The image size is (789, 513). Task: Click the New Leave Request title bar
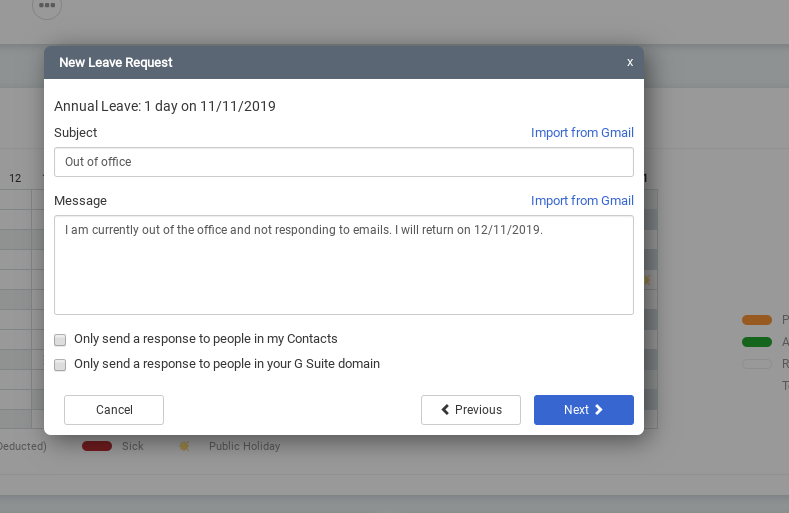300,62
